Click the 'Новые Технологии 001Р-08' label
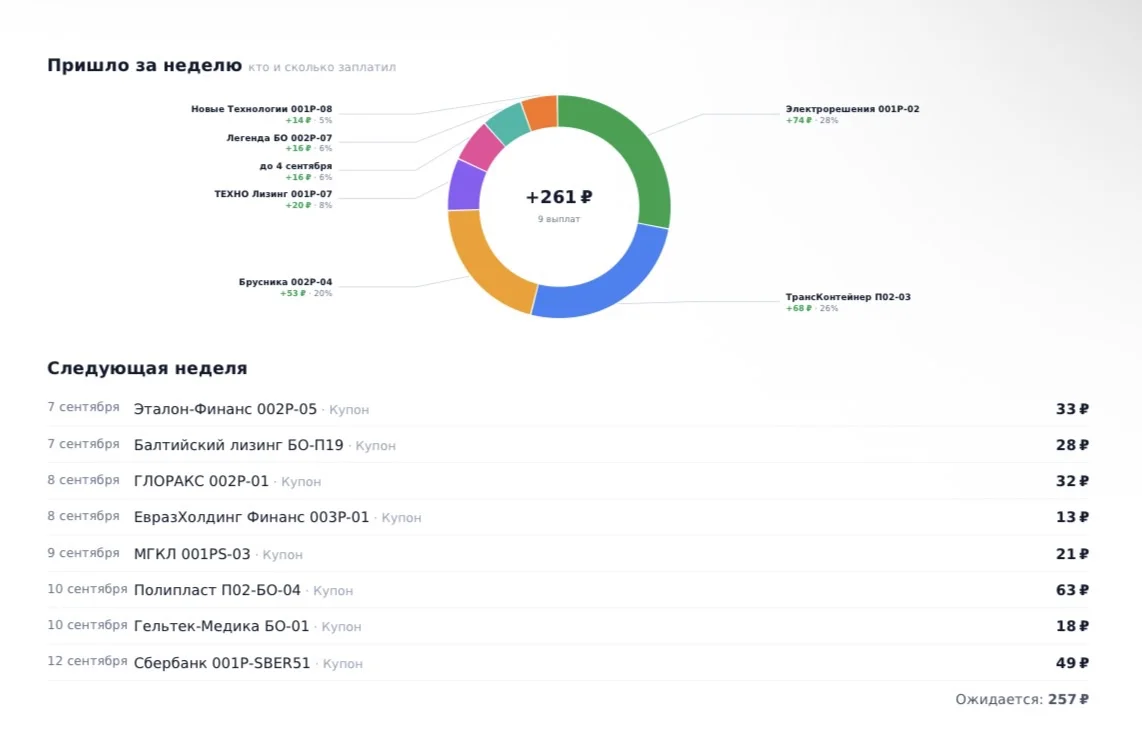Image resolution: width=1142 pixels, height=755 pixels. 261,108
